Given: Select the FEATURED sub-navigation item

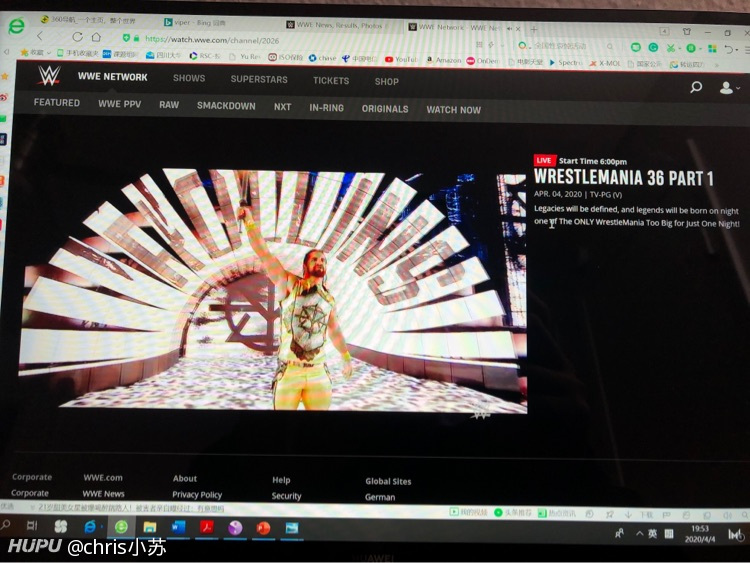Looking at the screenshot, I should click(56, 103).
